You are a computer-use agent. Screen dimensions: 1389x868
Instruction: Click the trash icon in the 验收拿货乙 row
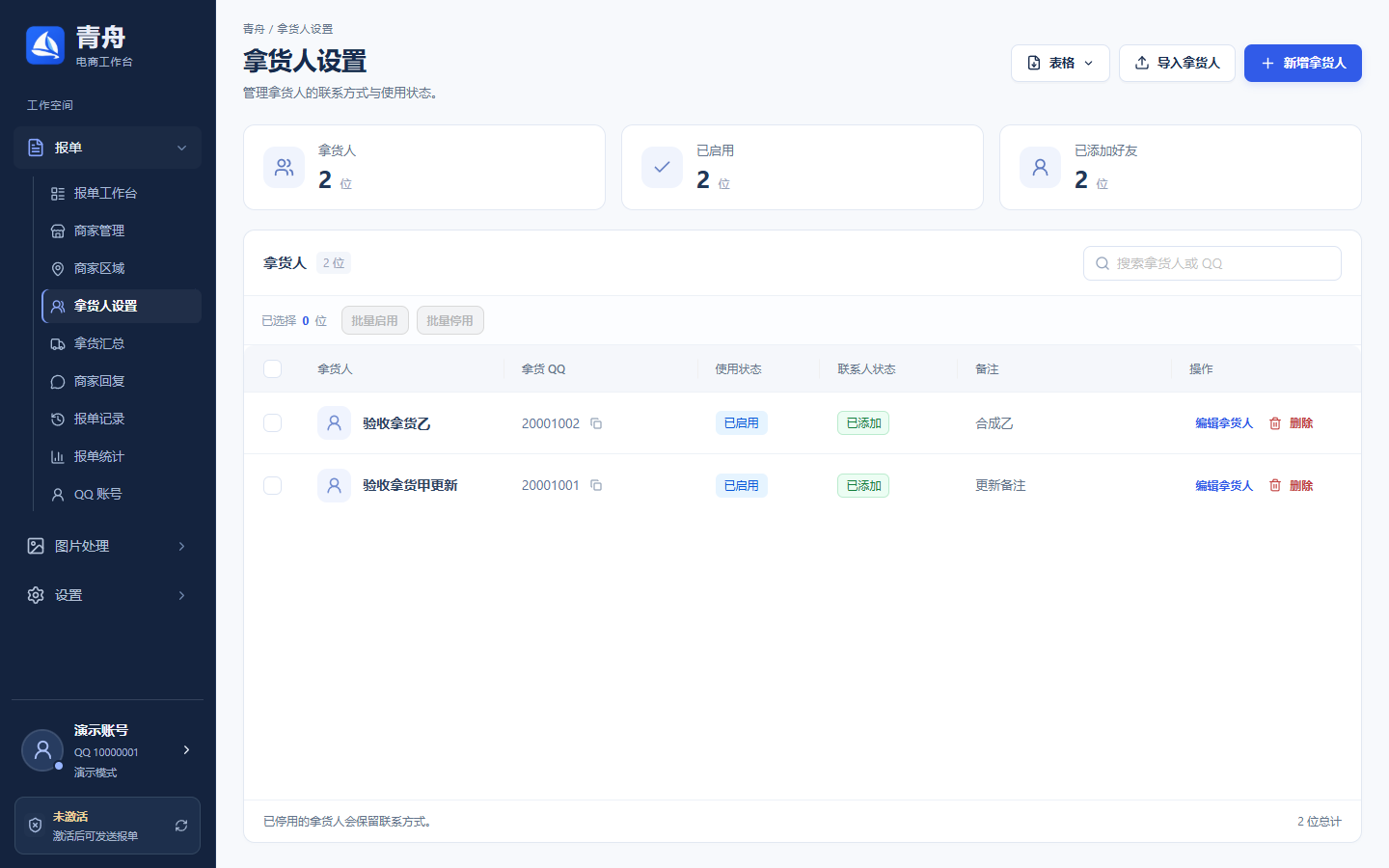click(1275, 423)
